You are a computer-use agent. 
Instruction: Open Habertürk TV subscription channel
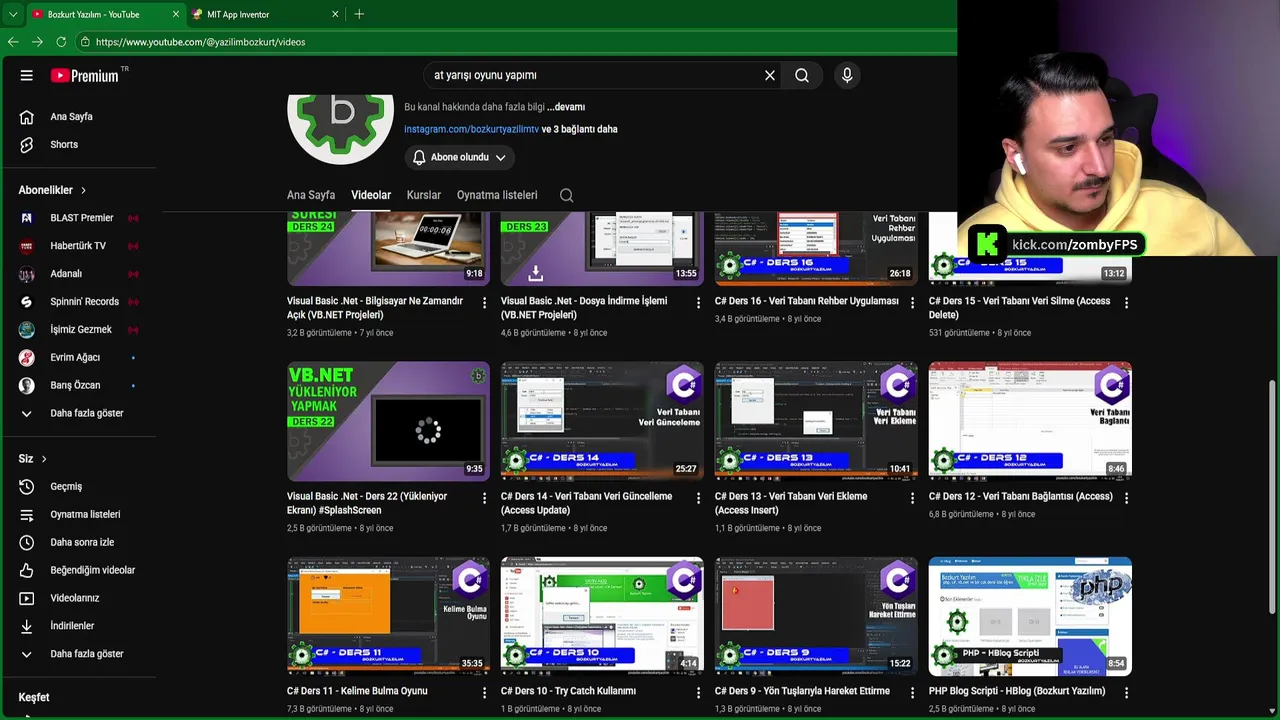(x=78, y=246)
